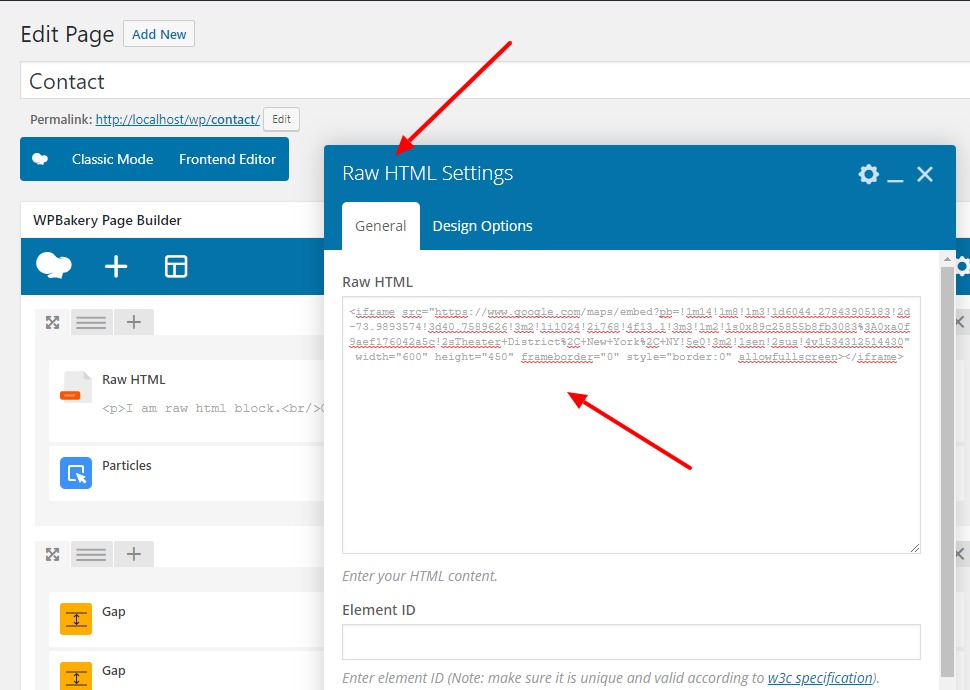Click the first row expand arrows icon
This screenshot has height=690, width=970.
click(52, 322)
